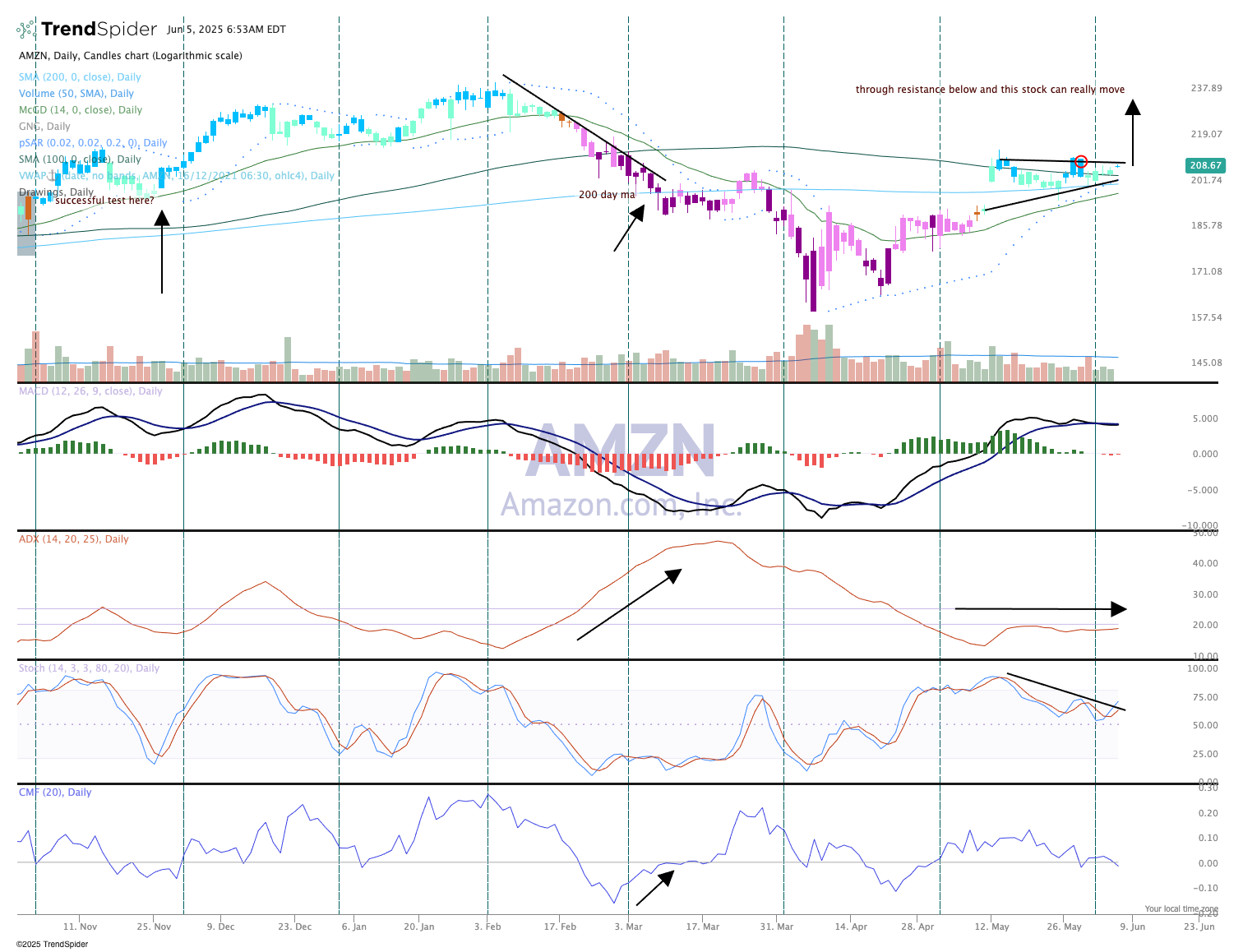This screenshot has height=952, width=1243.
Task: Click arrow pointing at '200 day ma' label
Action: pyautogui.click(x=629, y=228)
